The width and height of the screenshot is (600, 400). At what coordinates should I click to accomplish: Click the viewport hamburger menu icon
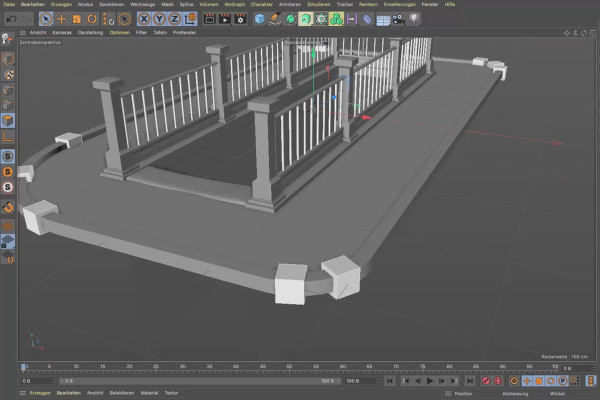23,33
